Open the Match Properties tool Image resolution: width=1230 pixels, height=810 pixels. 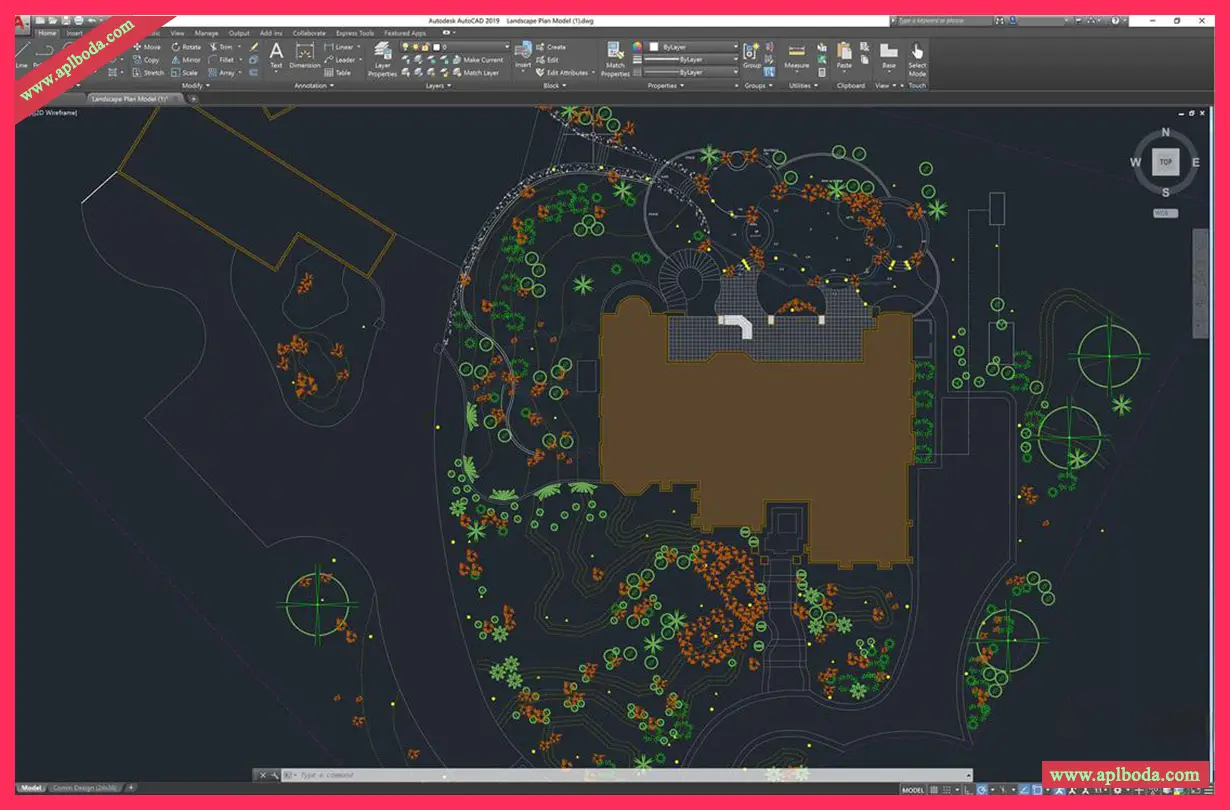[614, 52]
